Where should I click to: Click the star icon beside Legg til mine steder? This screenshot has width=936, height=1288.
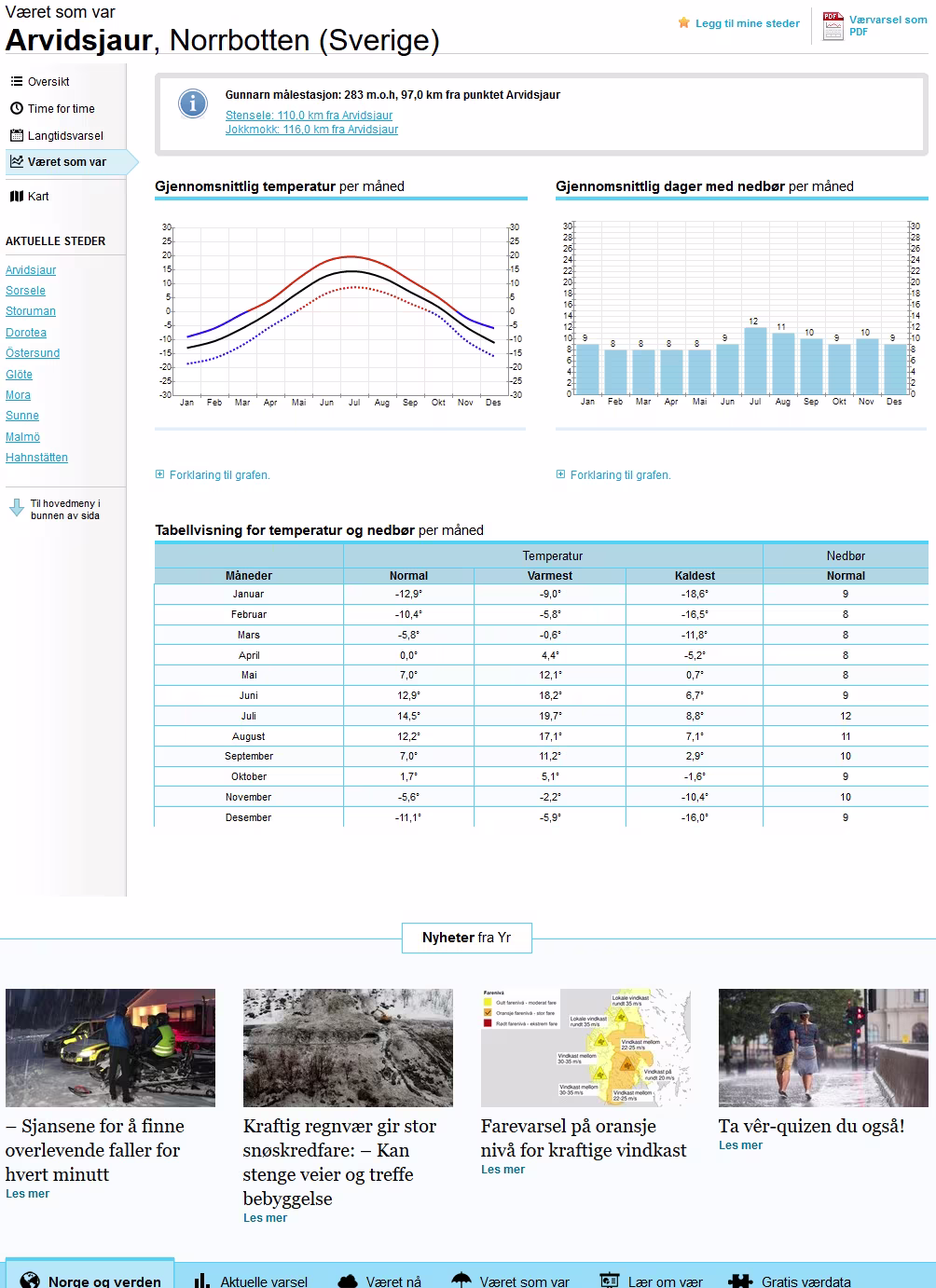[684, 23]
